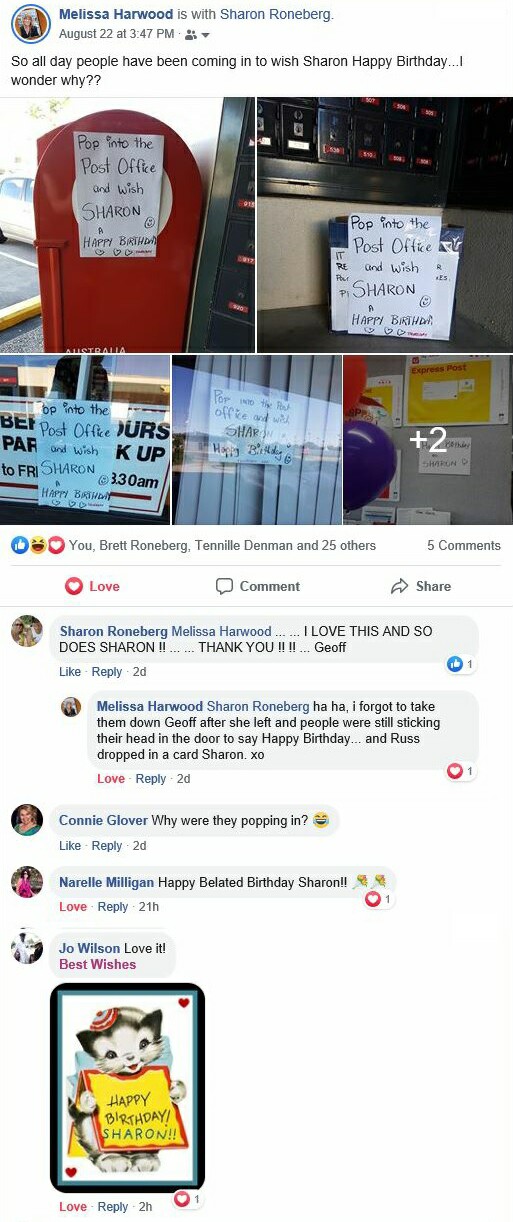Open the +2 more photos thumbnail
513x1222 pixels.
tap(427, 440)
